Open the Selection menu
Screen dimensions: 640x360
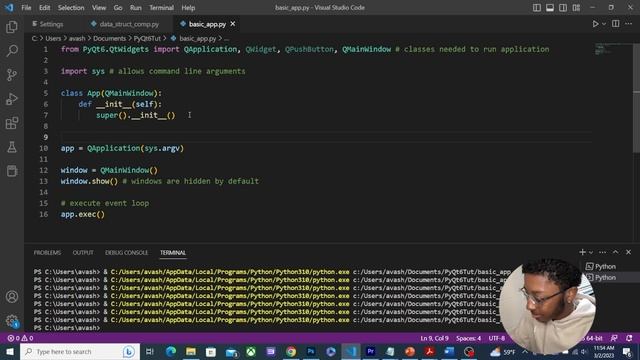click(71, 8)
